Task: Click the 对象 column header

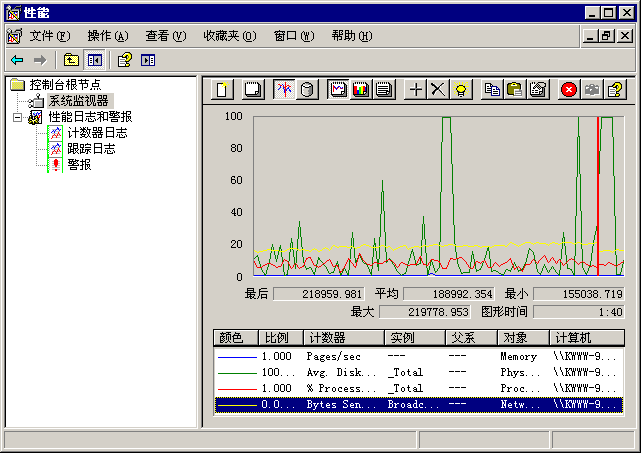Action: click(523, 338)
